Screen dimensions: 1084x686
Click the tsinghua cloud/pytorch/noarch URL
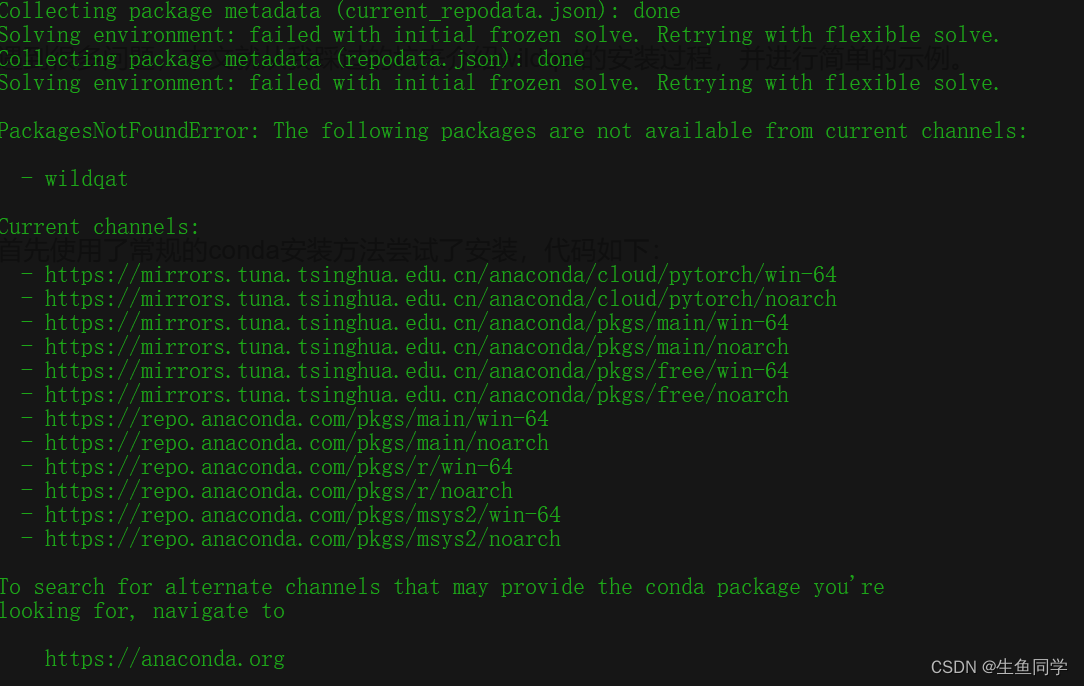[440, 299]
